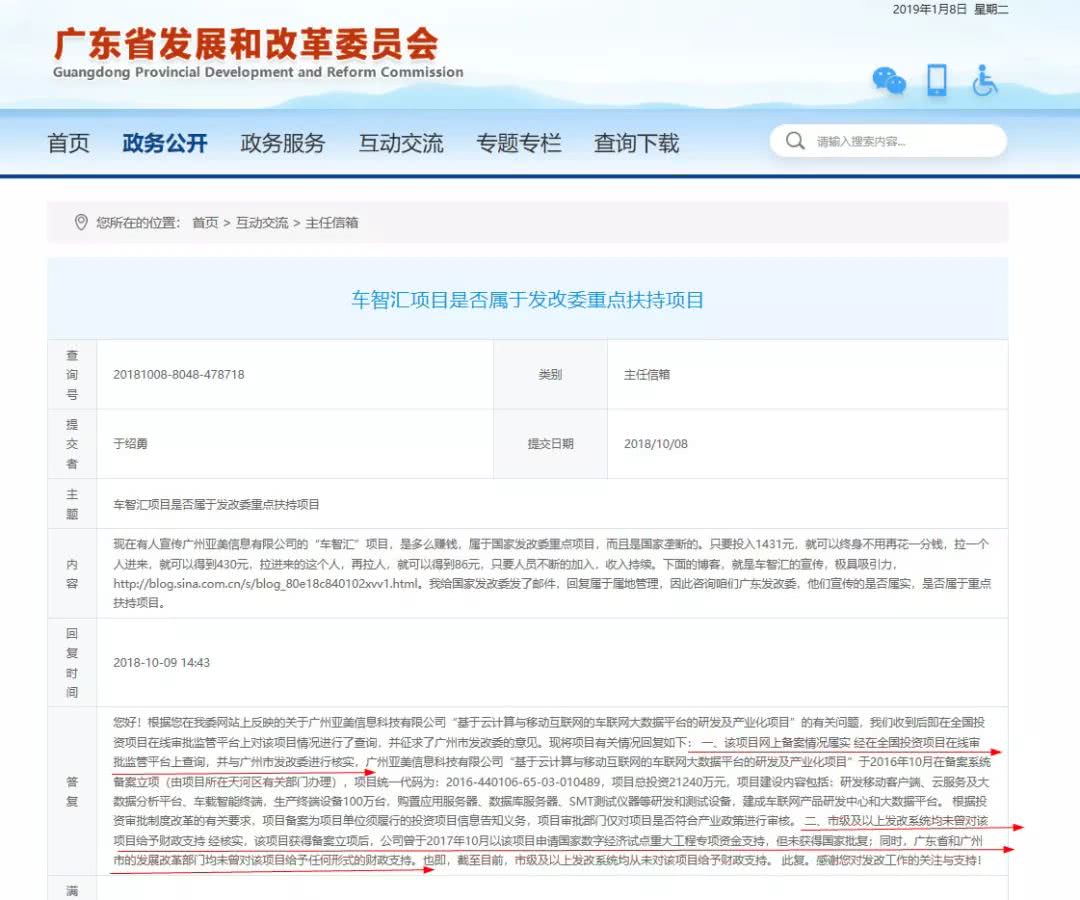Click the blog.sina.com.cn URL in the content
Viewport: 1080px width, 900px height.
point(266,583)
